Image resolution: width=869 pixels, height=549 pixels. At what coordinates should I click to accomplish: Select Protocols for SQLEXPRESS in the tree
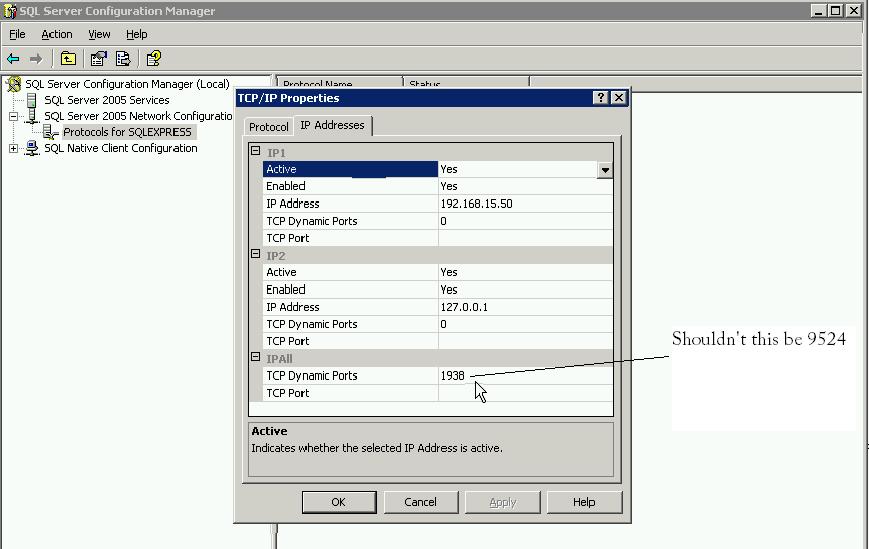[x=127, y=132]
